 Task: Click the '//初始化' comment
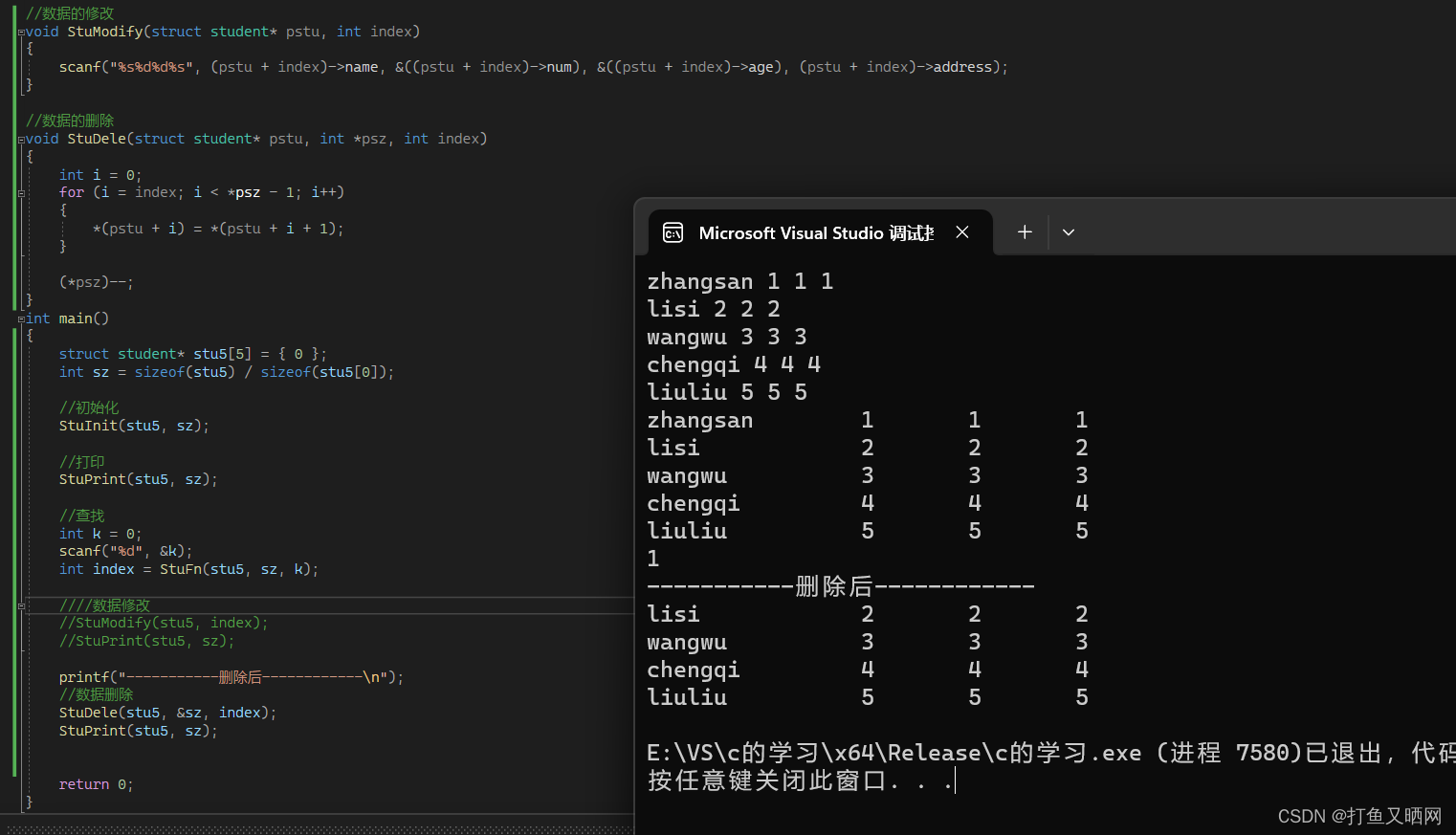pyautogui.click(x=89, y=407)
